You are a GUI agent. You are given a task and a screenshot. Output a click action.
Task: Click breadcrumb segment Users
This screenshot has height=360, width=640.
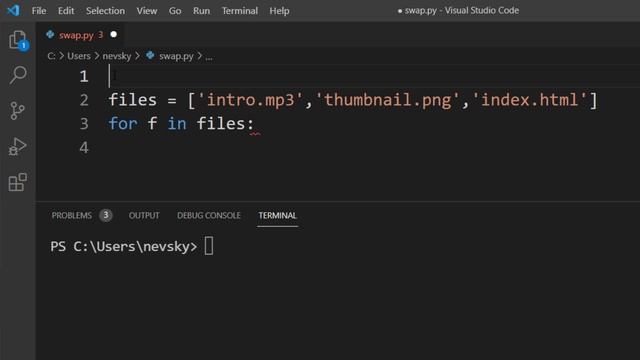[x=79, y=56]
